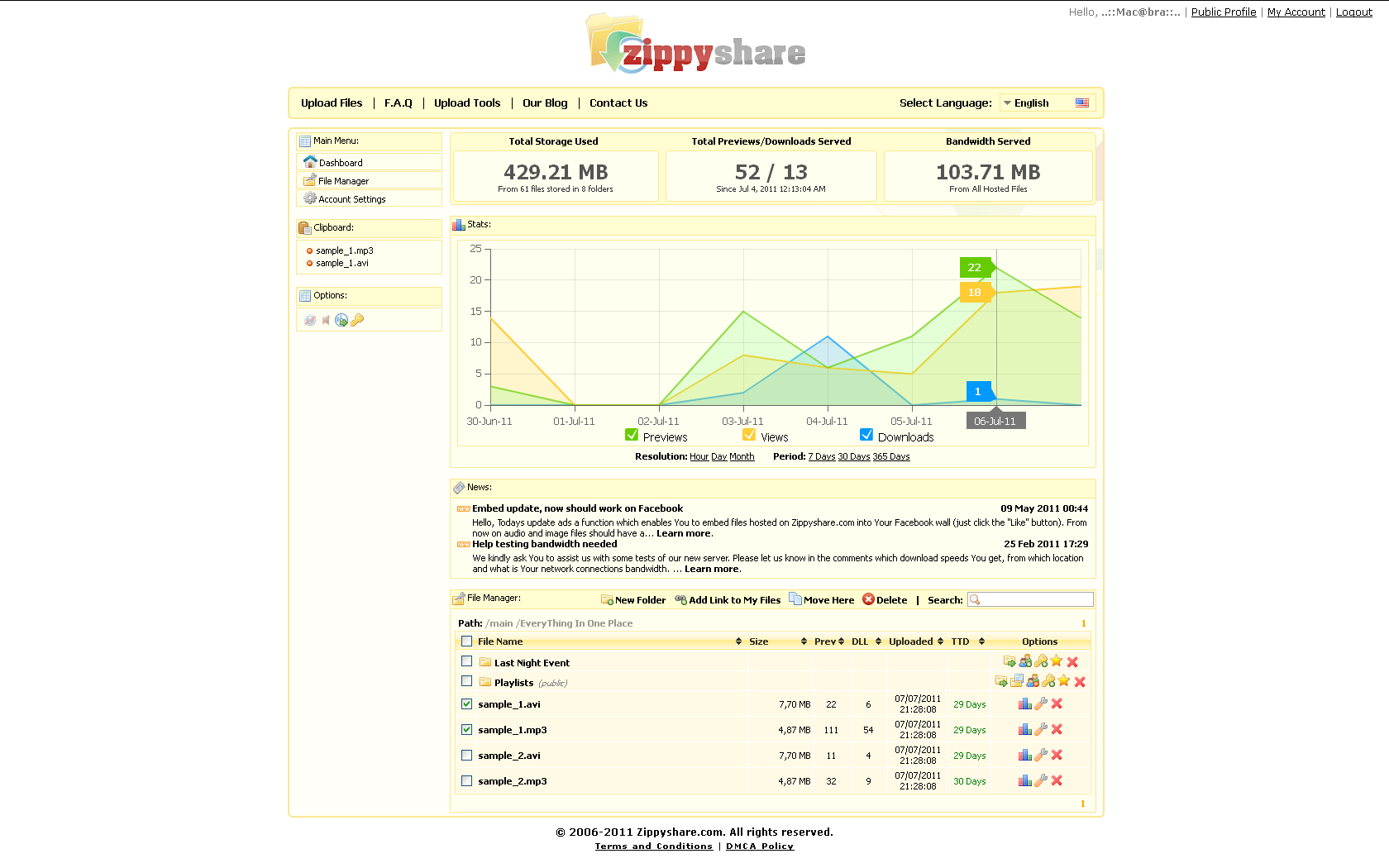
Task: Uncheck the Previews checkbox under the chart
Action: click(632, 436)
